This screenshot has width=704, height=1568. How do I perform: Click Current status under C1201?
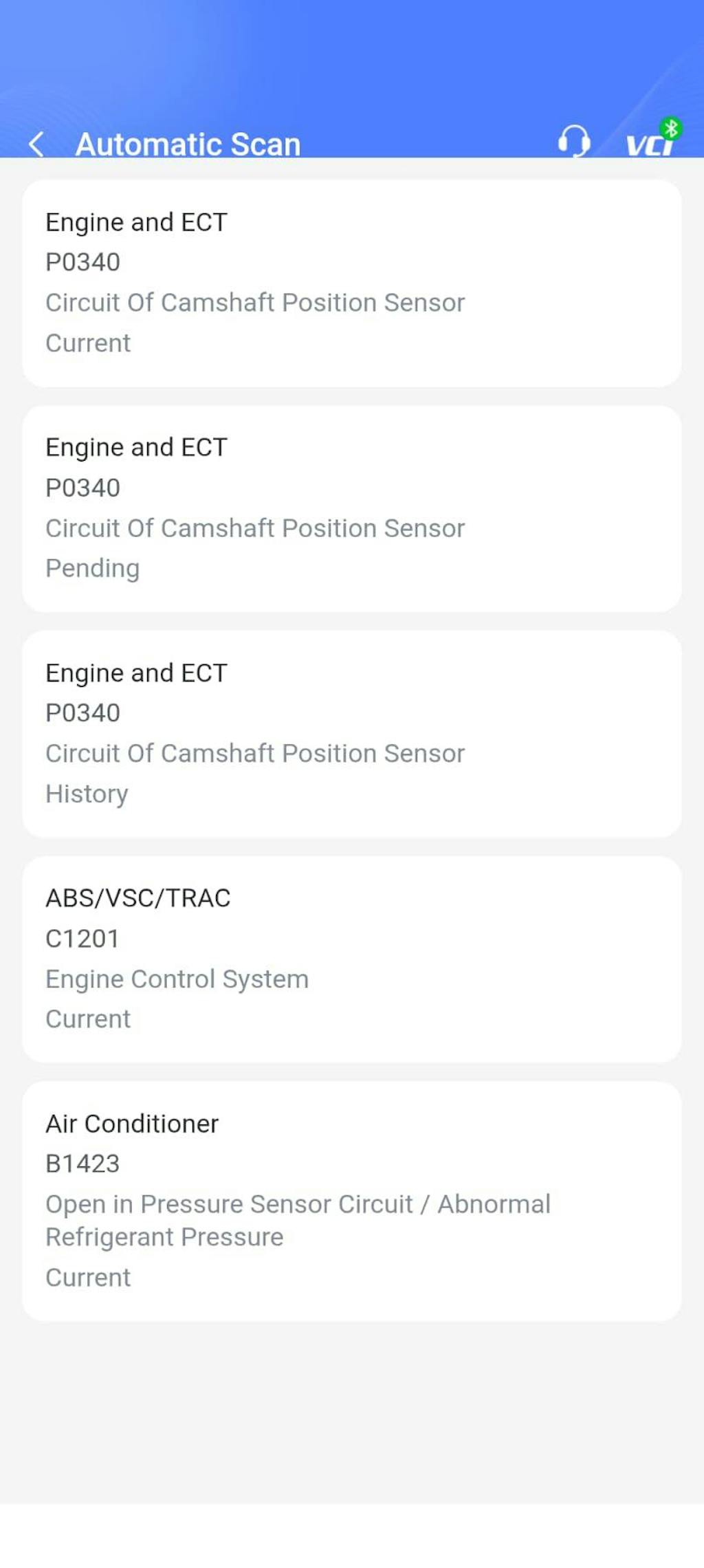click(x=88, y=1019)
